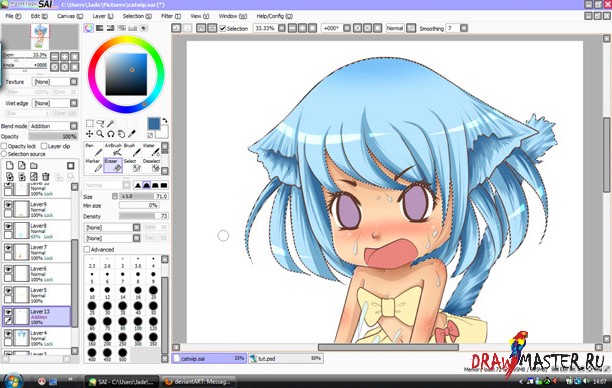Select the eyedropper color picker tool
The image size is (612, 388).
click(x=132, y=134)
